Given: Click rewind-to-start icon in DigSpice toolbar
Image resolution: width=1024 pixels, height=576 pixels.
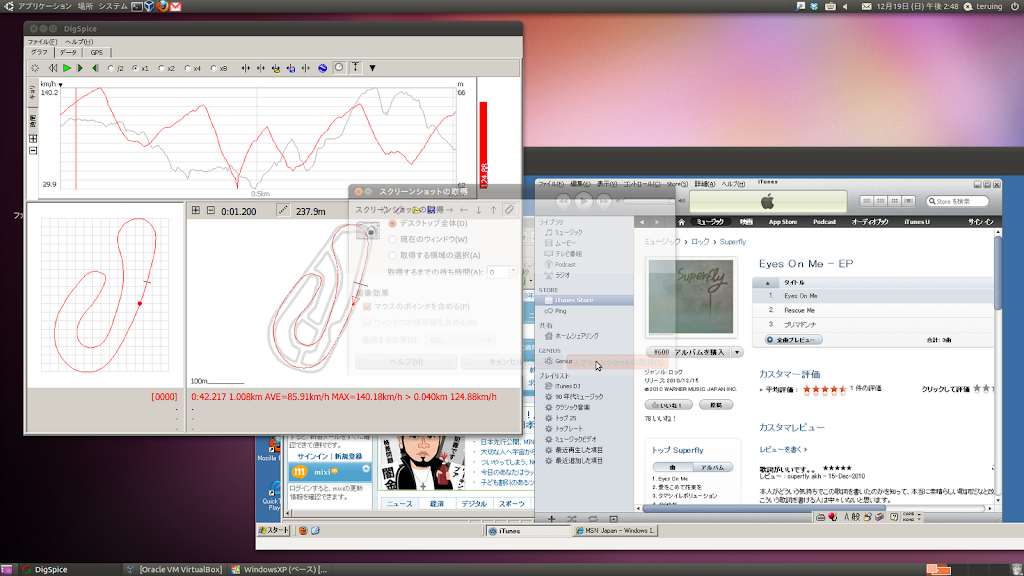Looking at the screenshot, I should (x=52, y=68).
